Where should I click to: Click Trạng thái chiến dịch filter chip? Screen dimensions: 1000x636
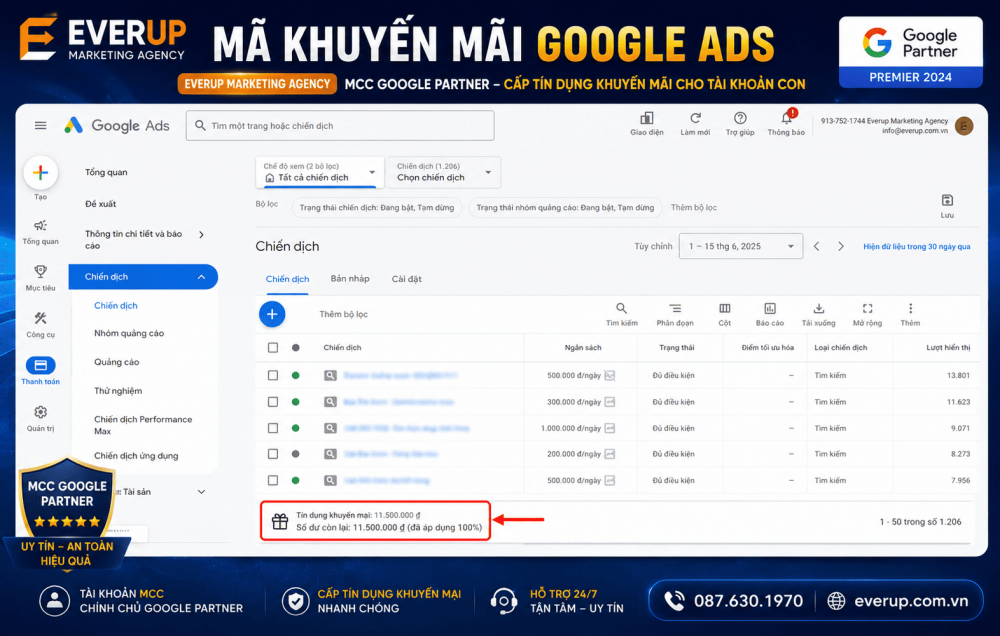376,207
